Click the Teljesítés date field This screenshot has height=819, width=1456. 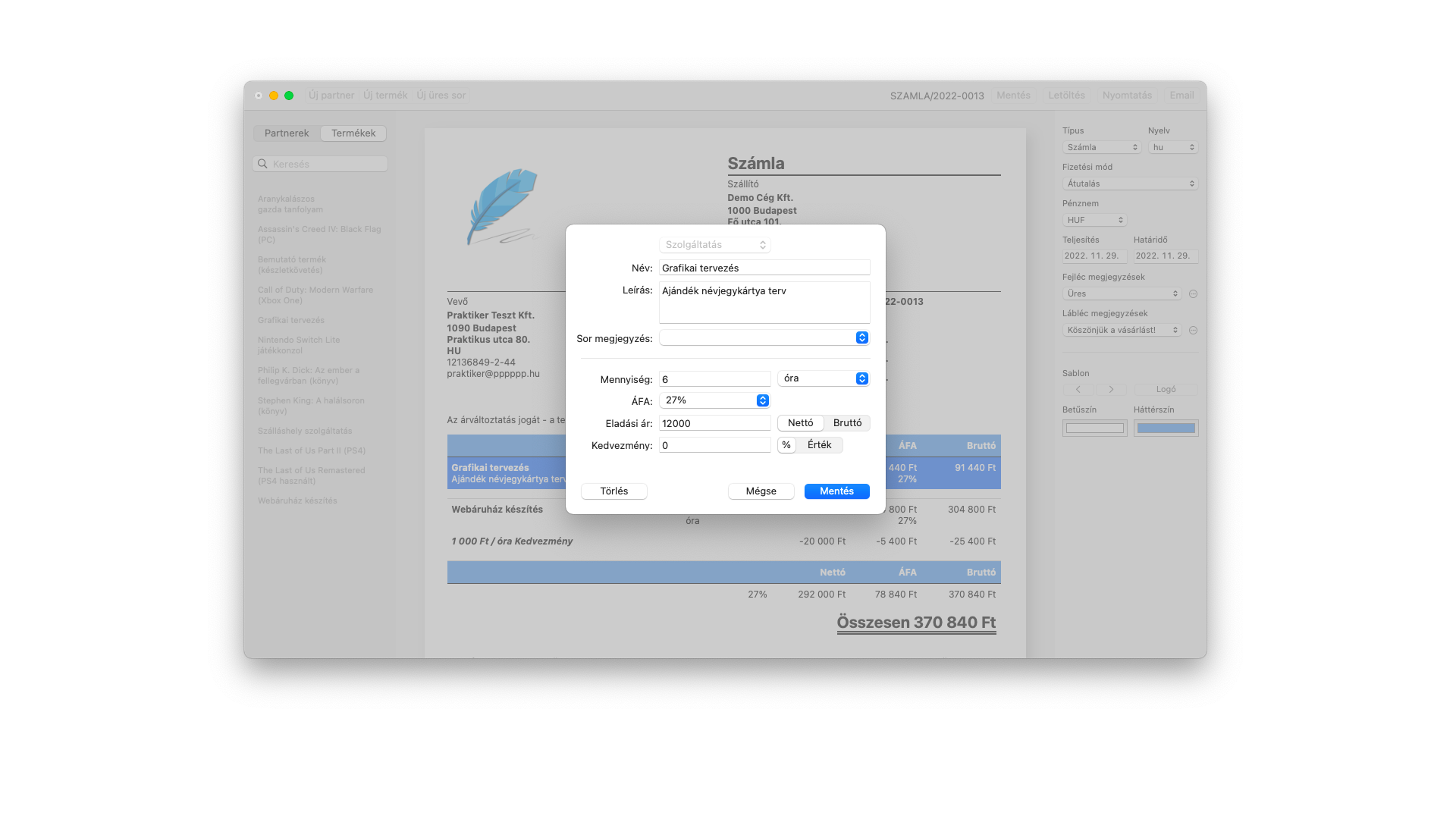[x=1094, y=256]
